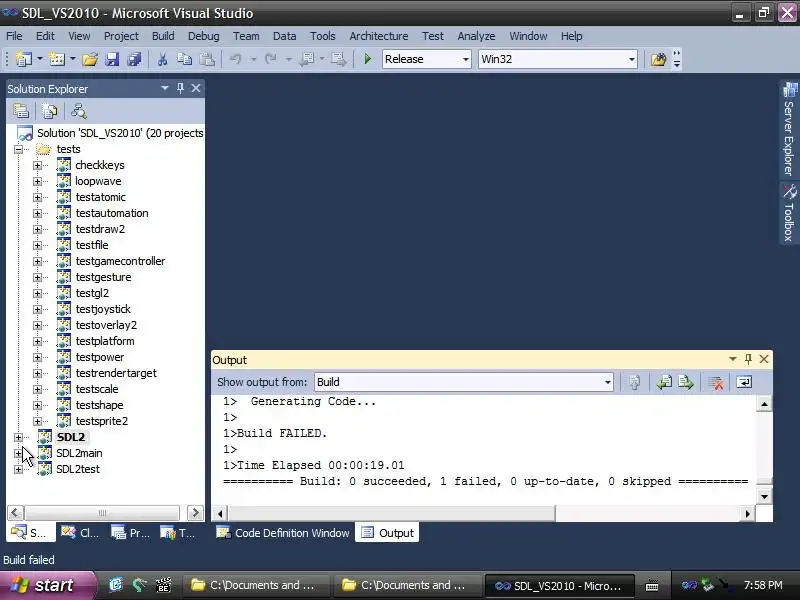The height and width of the screenshot is (600, 800).
Task: Switch to Class View bottom tab
Action: [x=80, y=533]
